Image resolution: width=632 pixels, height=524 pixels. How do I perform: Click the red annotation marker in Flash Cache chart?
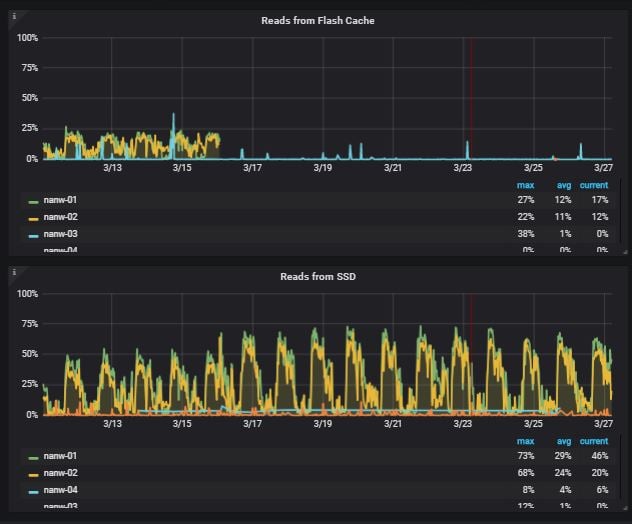click(x=471, y=98)
